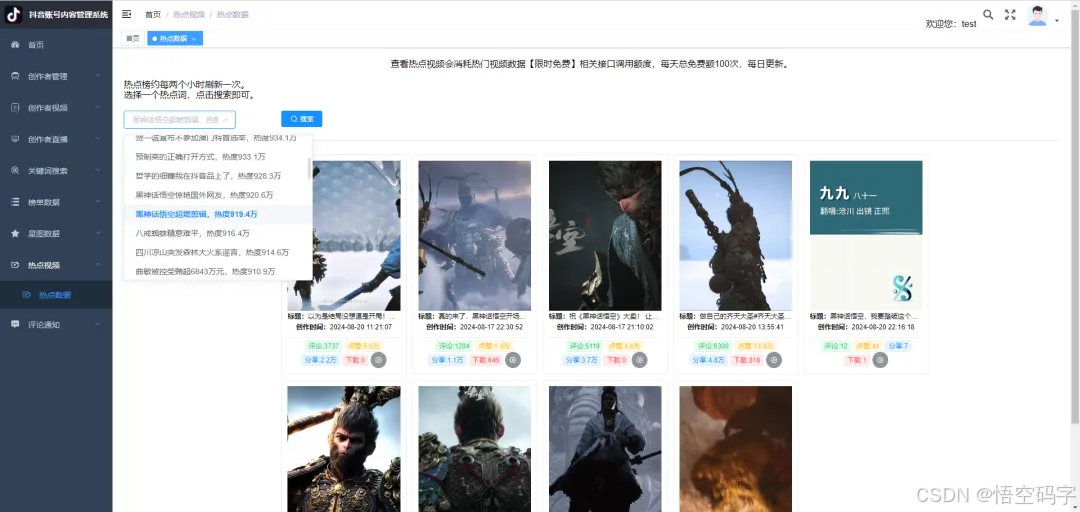Screen dimensions: 1080x512
Task: Enter fullscreen using the expand icon
Action: click(1010, 14)
